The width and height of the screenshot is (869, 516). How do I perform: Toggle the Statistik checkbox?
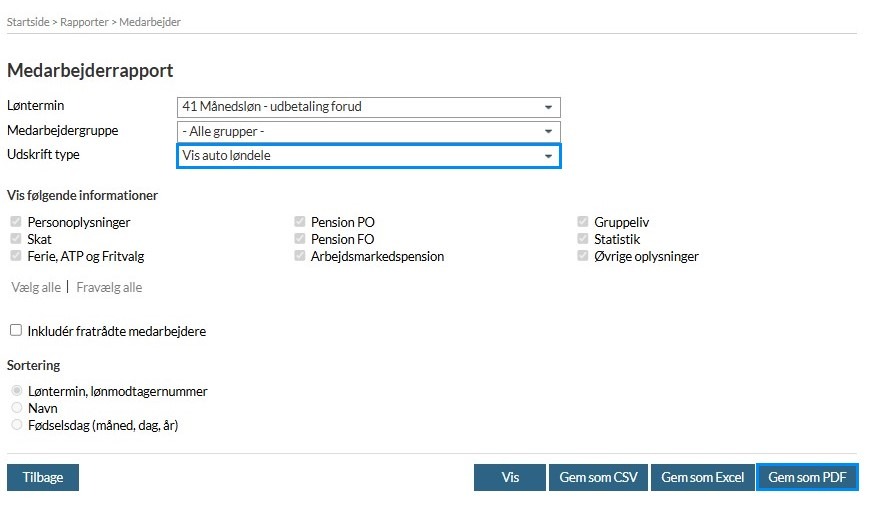tap(583, 239)
